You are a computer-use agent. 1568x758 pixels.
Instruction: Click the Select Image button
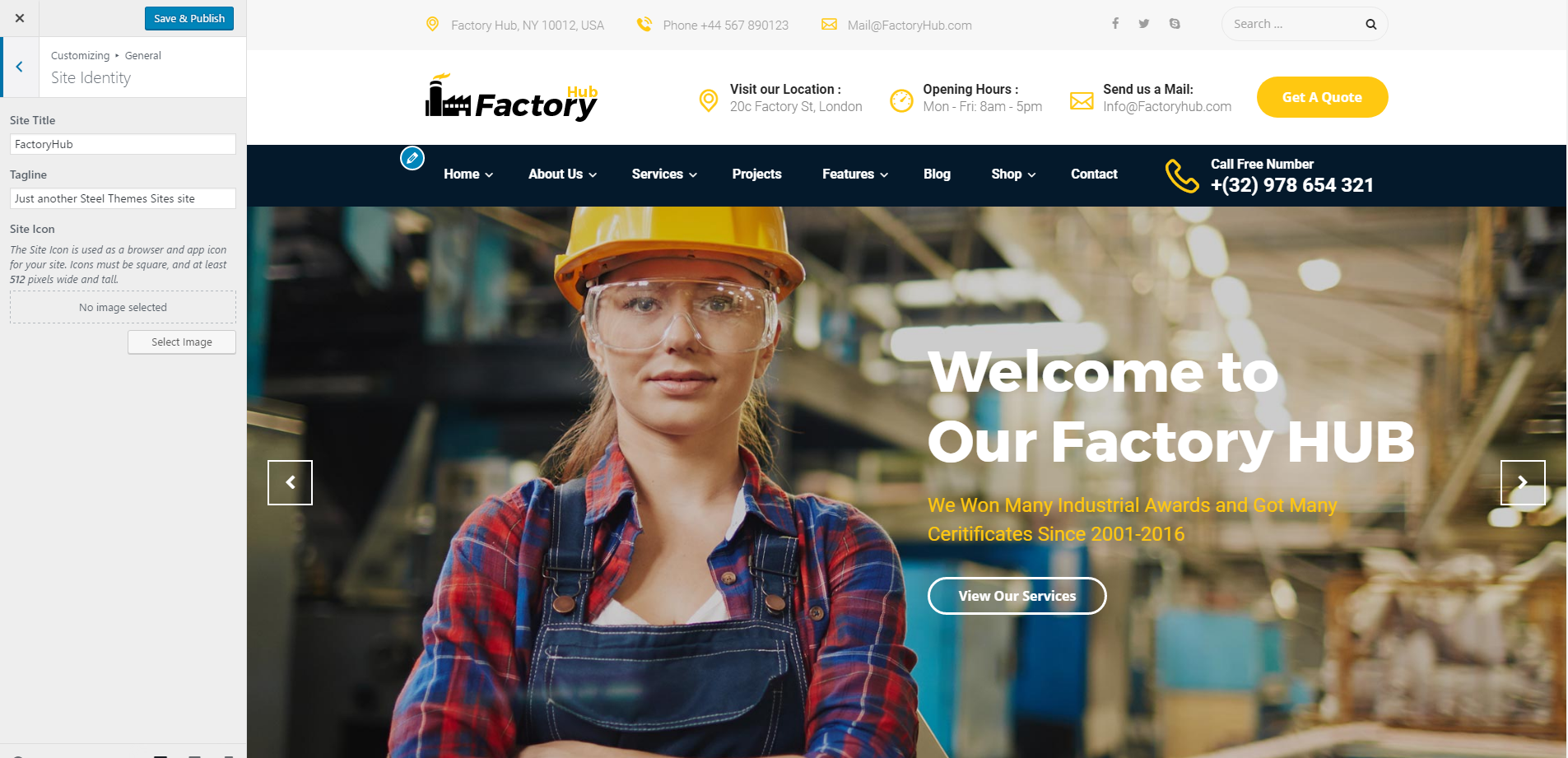pyautogui.click(x=182, y=342)
